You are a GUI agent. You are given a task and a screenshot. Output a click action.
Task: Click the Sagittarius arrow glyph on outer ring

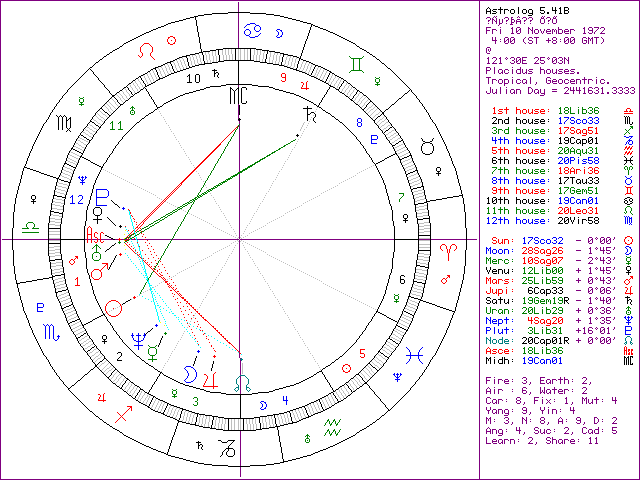(124, 410)
